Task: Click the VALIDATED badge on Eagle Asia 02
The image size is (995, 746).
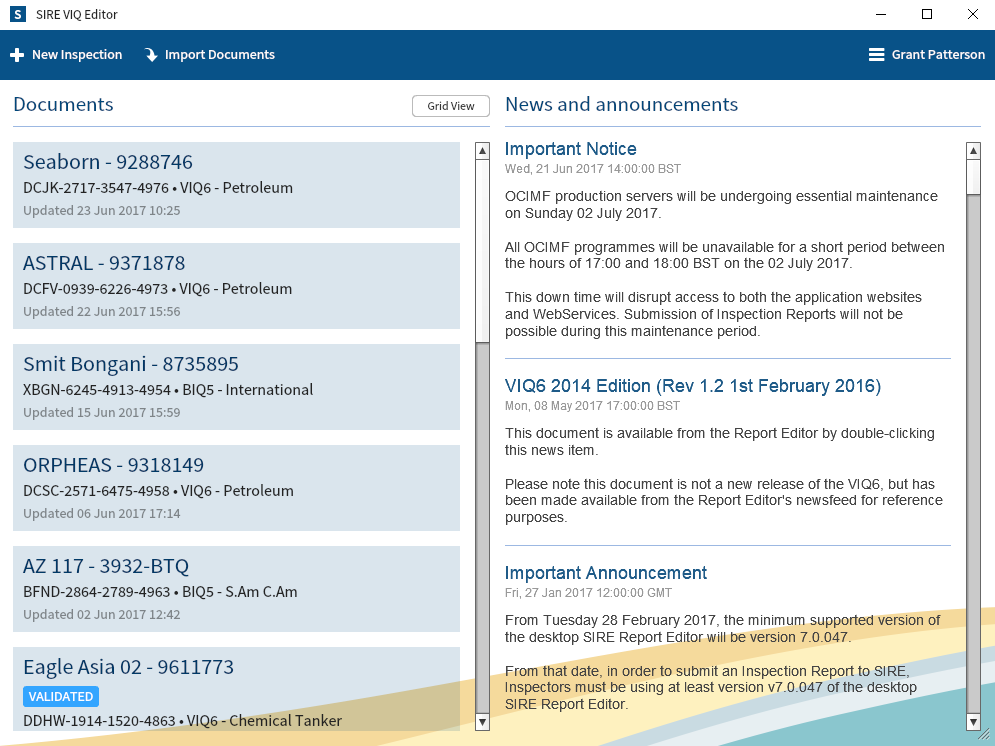Action: tap(61, 697)
